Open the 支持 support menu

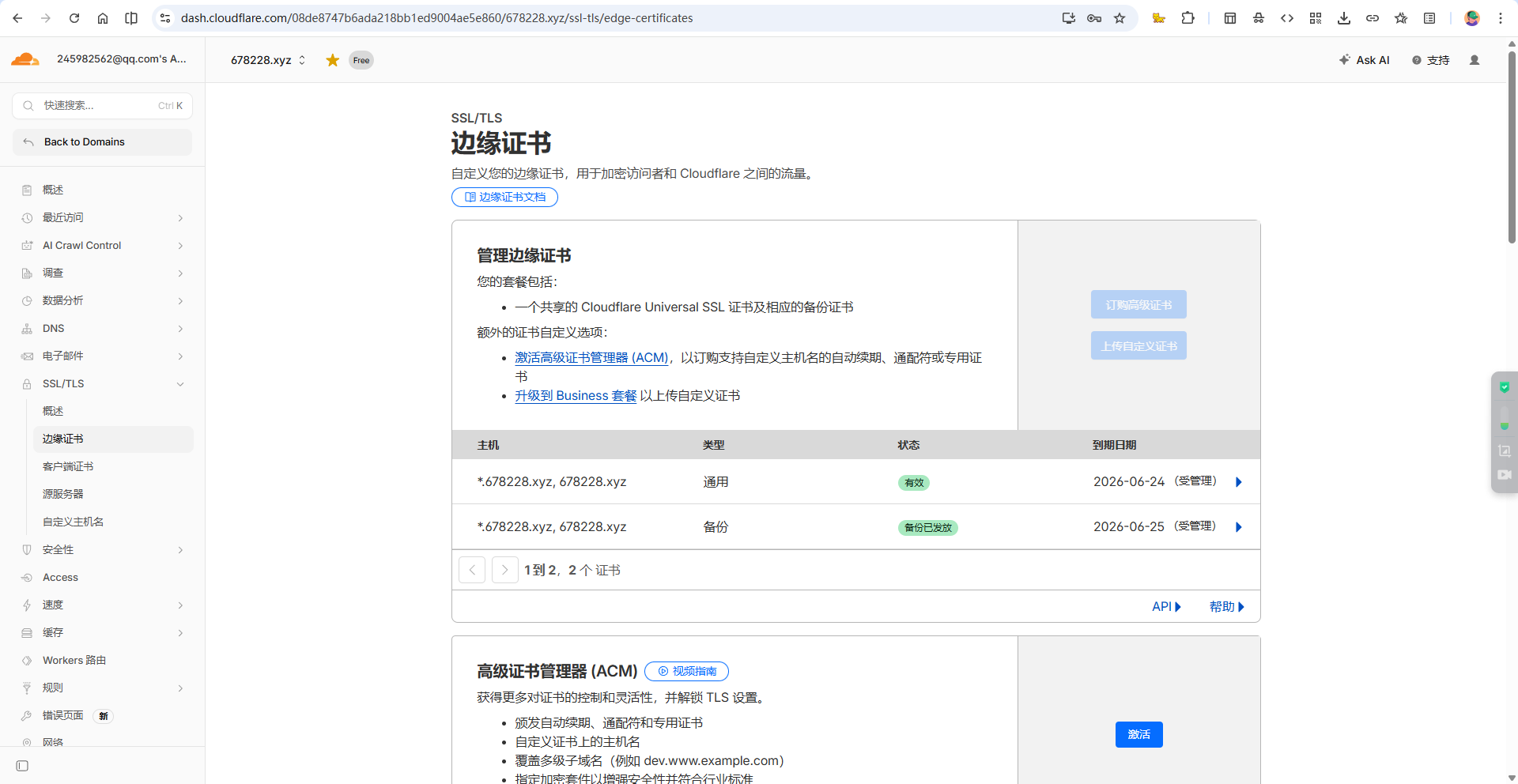coord(1431,60)
